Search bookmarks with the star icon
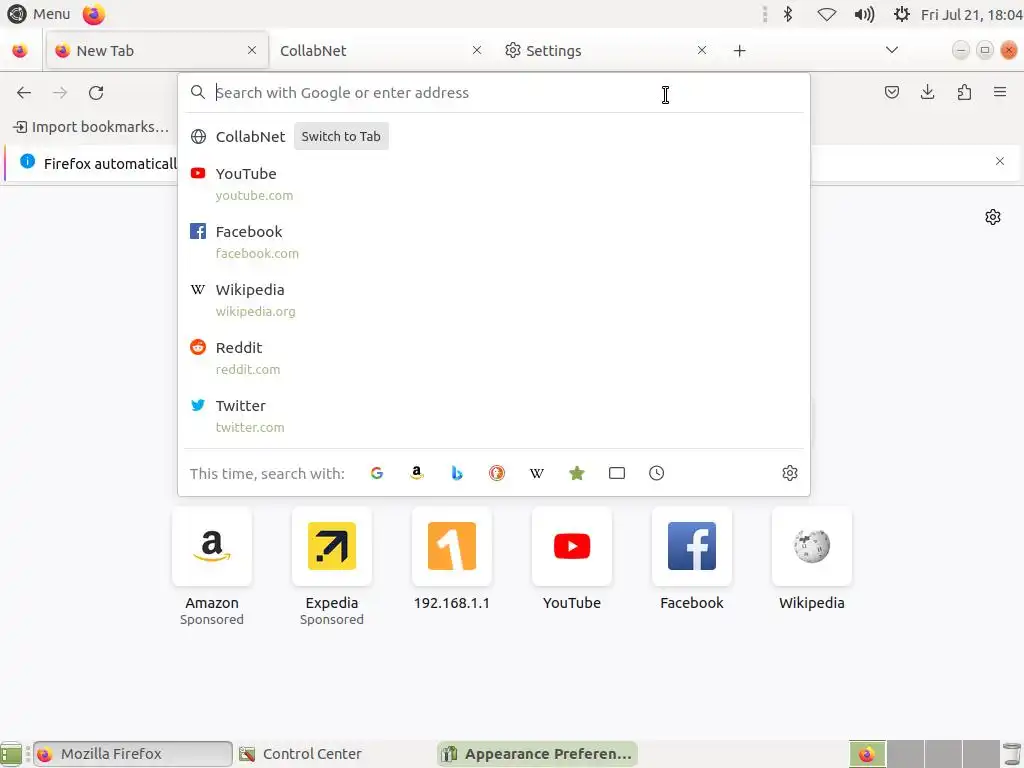This screenshot has width=1024, height=768. [x=577, y=473]
